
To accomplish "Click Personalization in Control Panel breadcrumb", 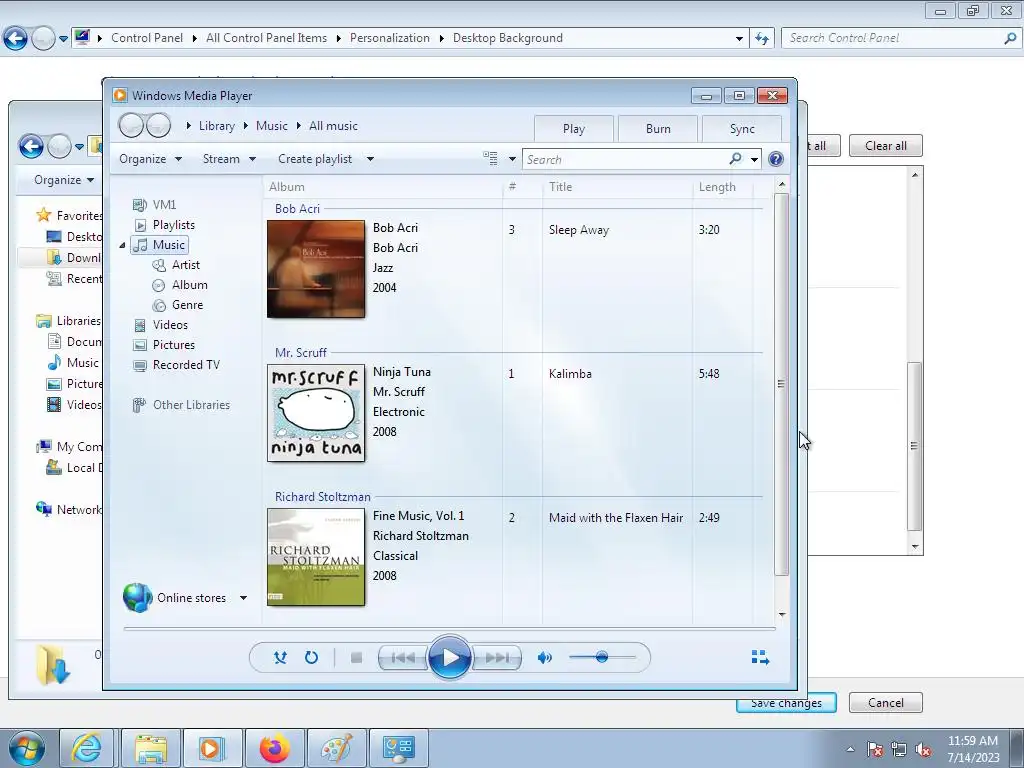I will [390, 38].
